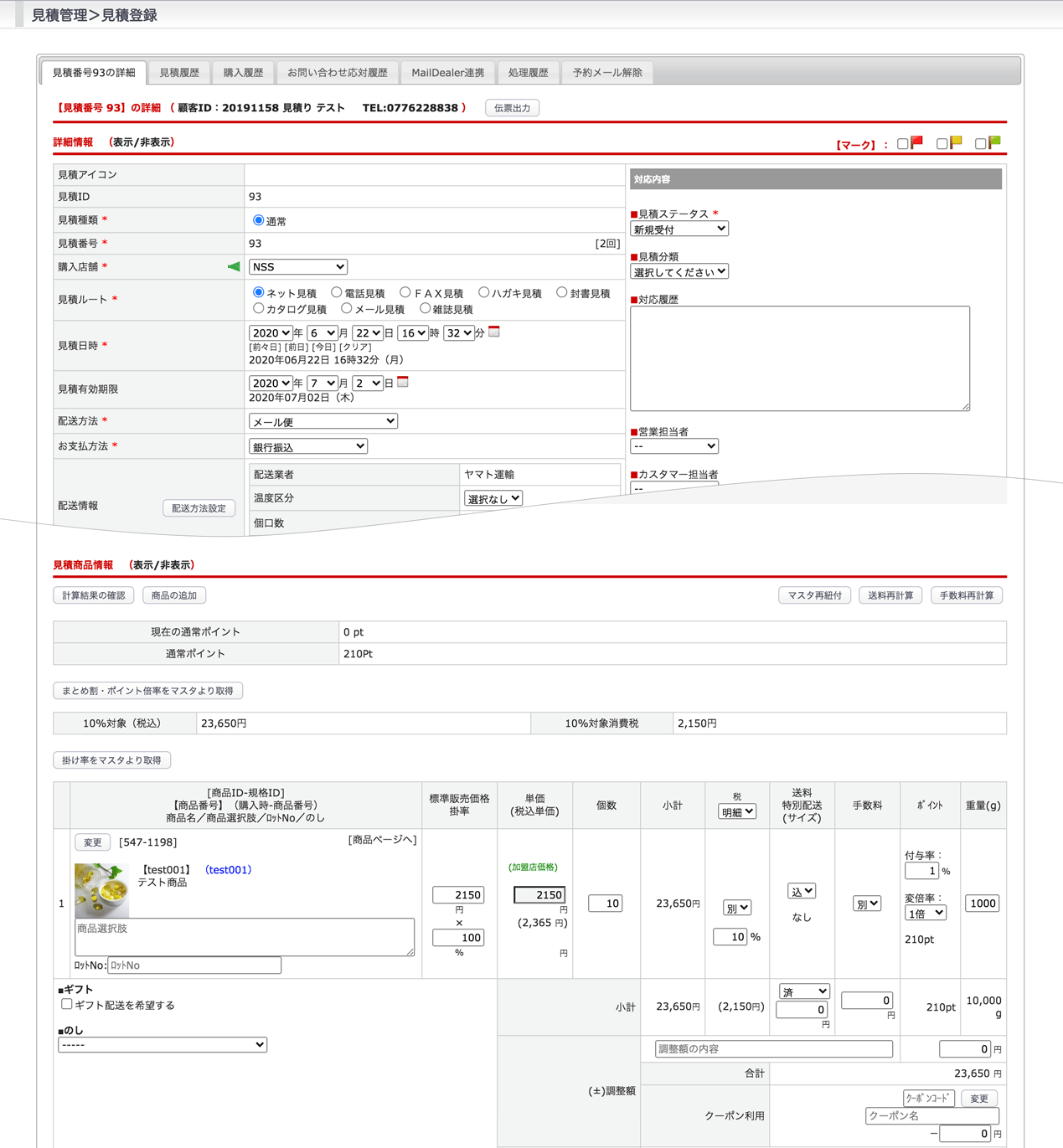
Task: Click the 調整額の内容 input field
Action: pyautogui.click(x=773, y=1048)
